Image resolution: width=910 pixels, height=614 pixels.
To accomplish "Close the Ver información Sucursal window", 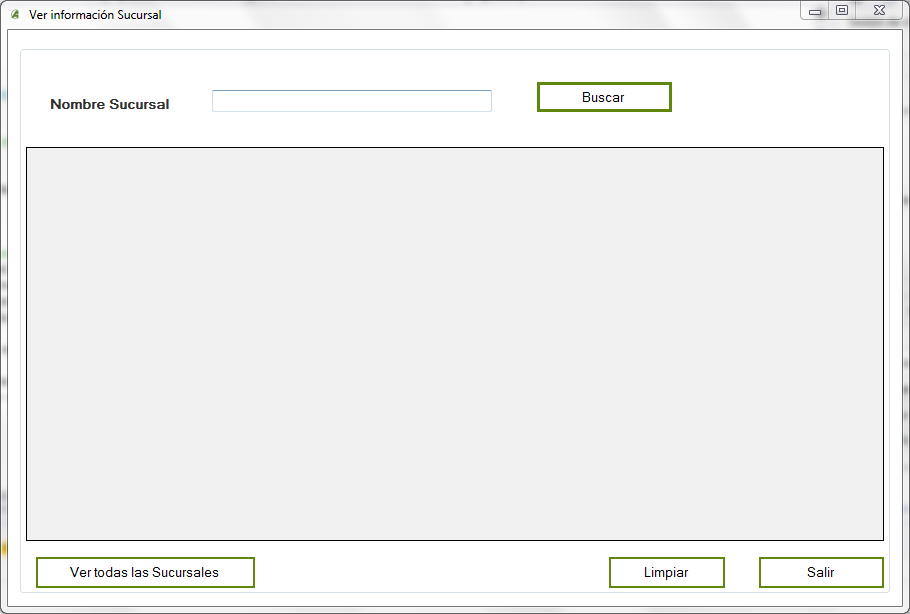I will 878,11.
